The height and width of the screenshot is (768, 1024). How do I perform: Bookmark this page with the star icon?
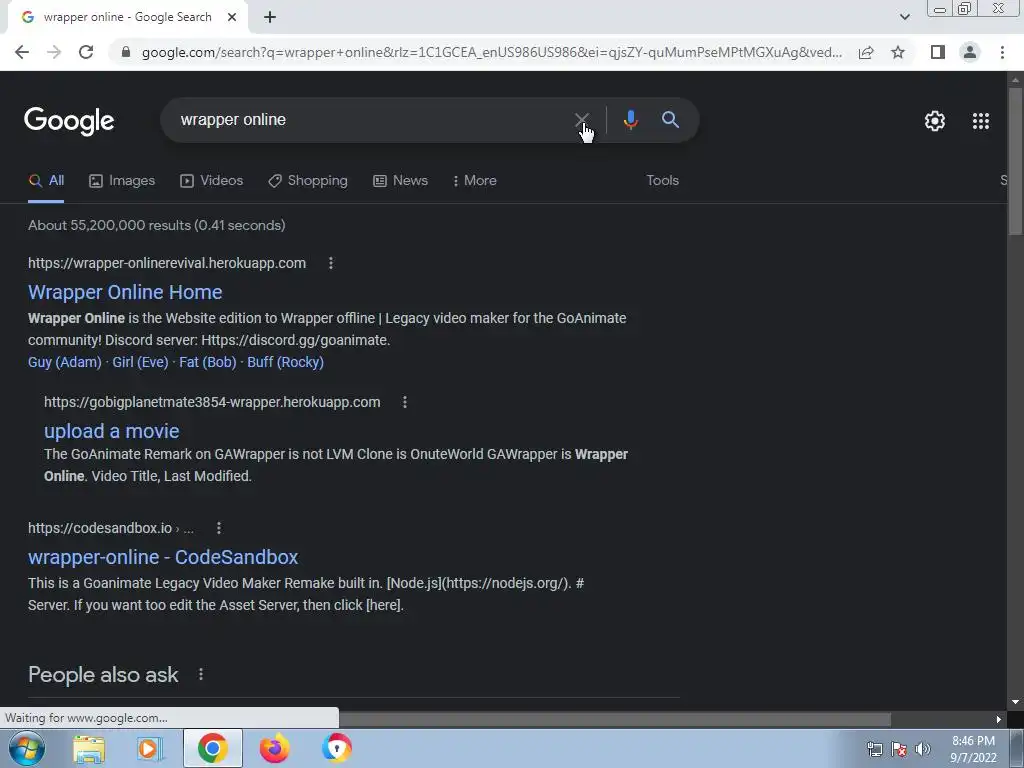click(898, 52)
